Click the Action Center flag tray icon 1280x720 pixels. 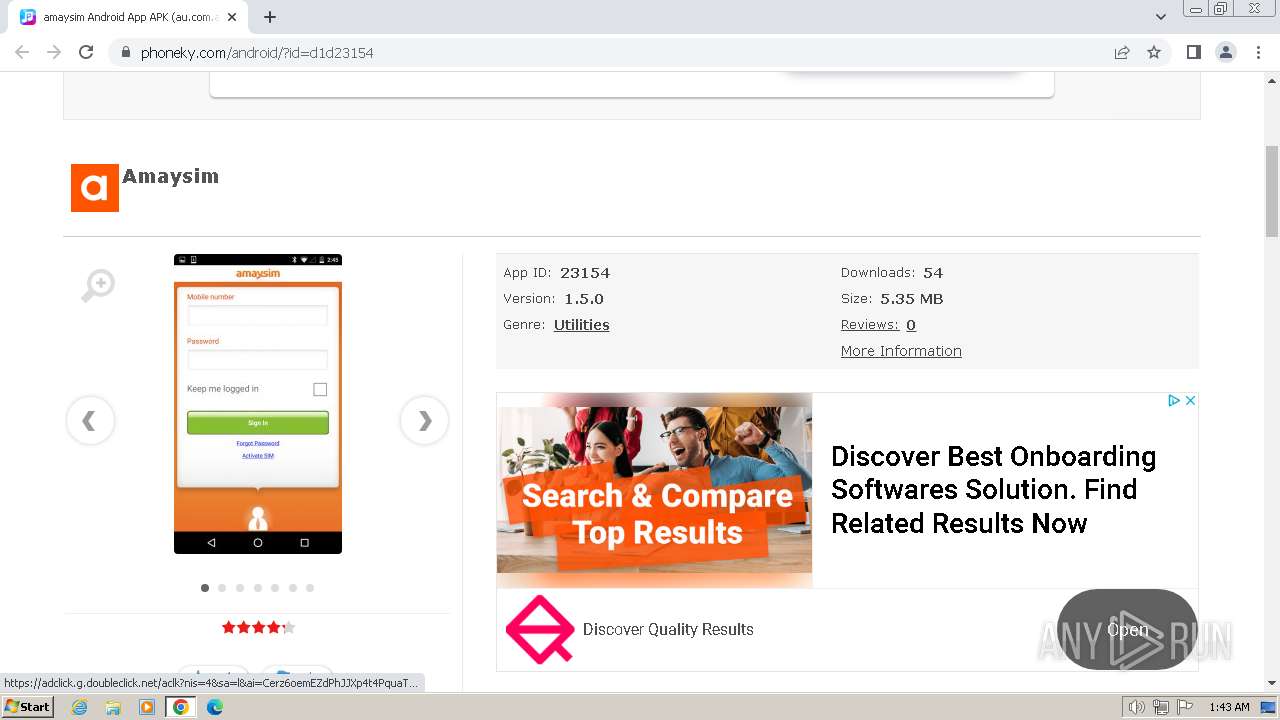1185,707
